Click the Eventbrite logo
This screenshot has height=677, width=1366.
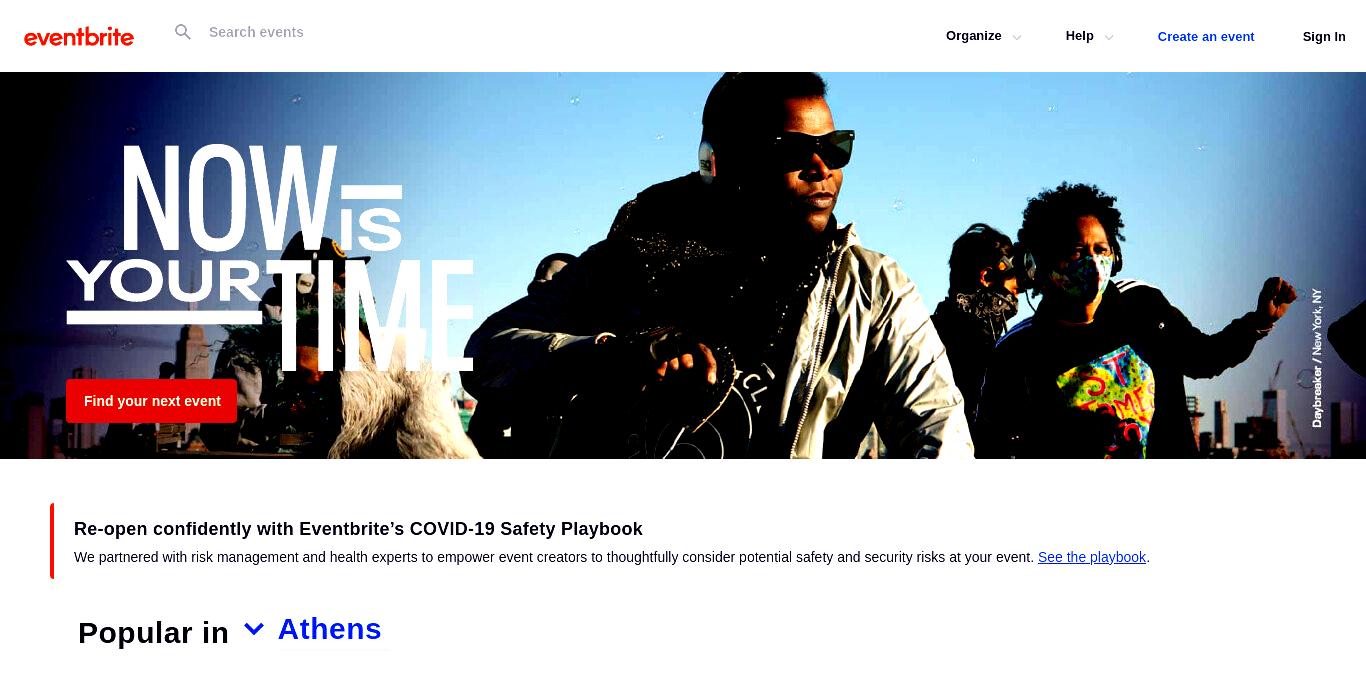coord(79,37)
